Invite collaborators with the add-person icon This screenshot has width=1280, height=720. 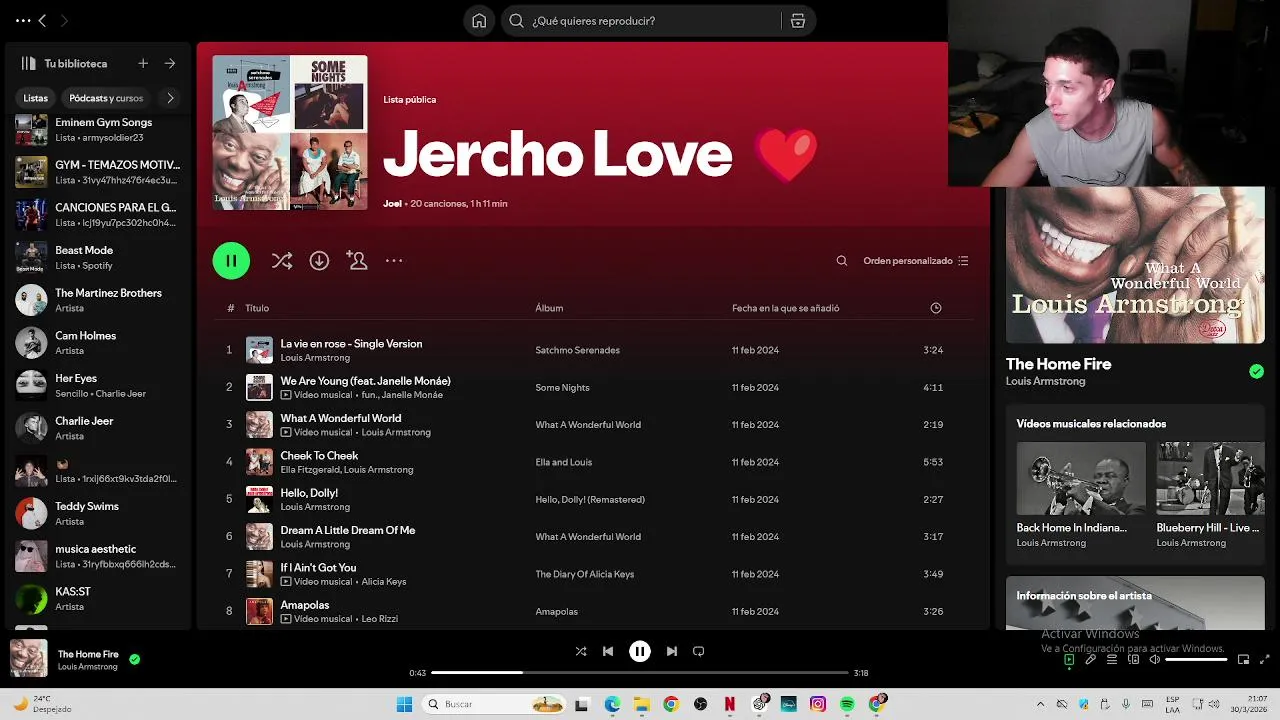coord(357,260)
